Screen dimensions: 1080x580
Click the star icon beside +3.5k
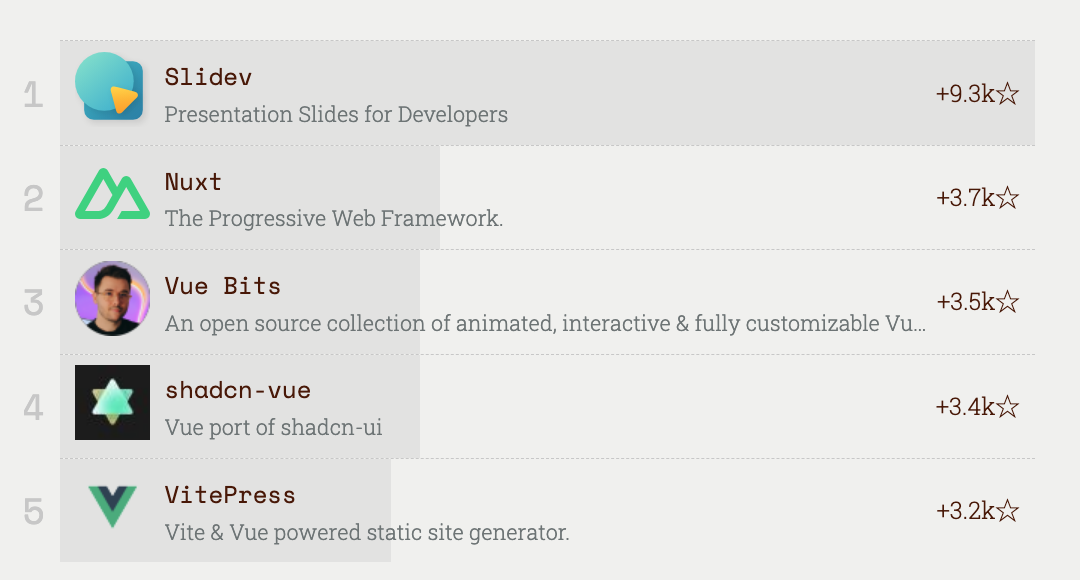pos(1008,303)
